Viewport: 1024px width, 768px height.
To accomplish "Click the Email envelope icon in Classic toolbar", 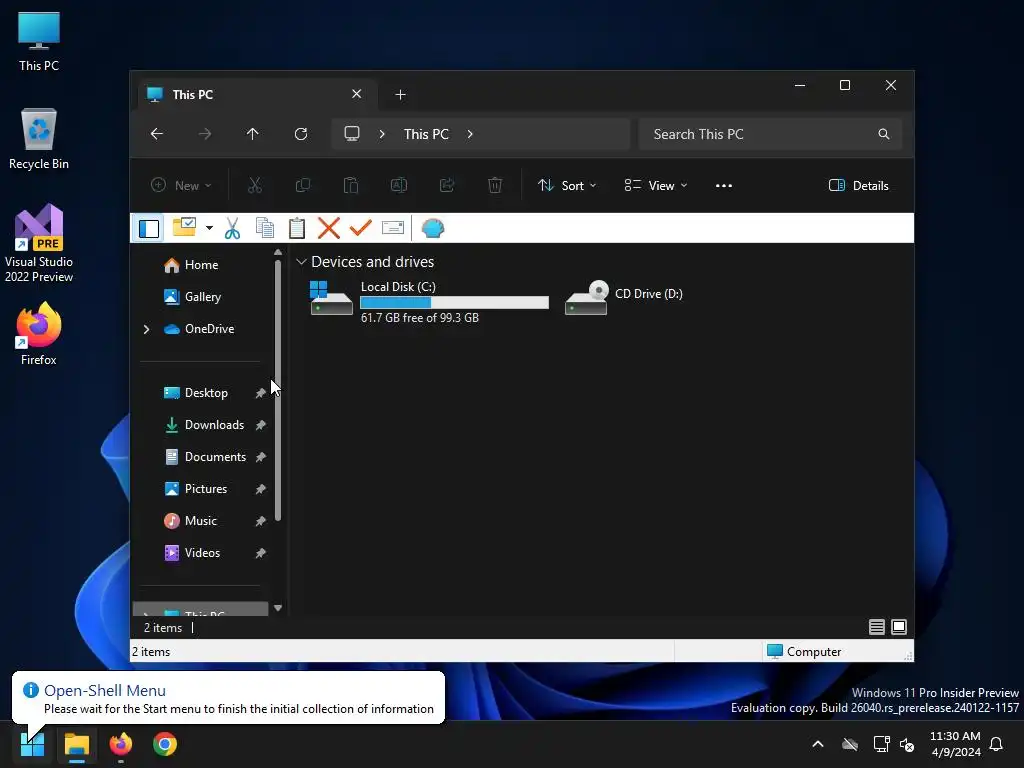I will (392, 228).
